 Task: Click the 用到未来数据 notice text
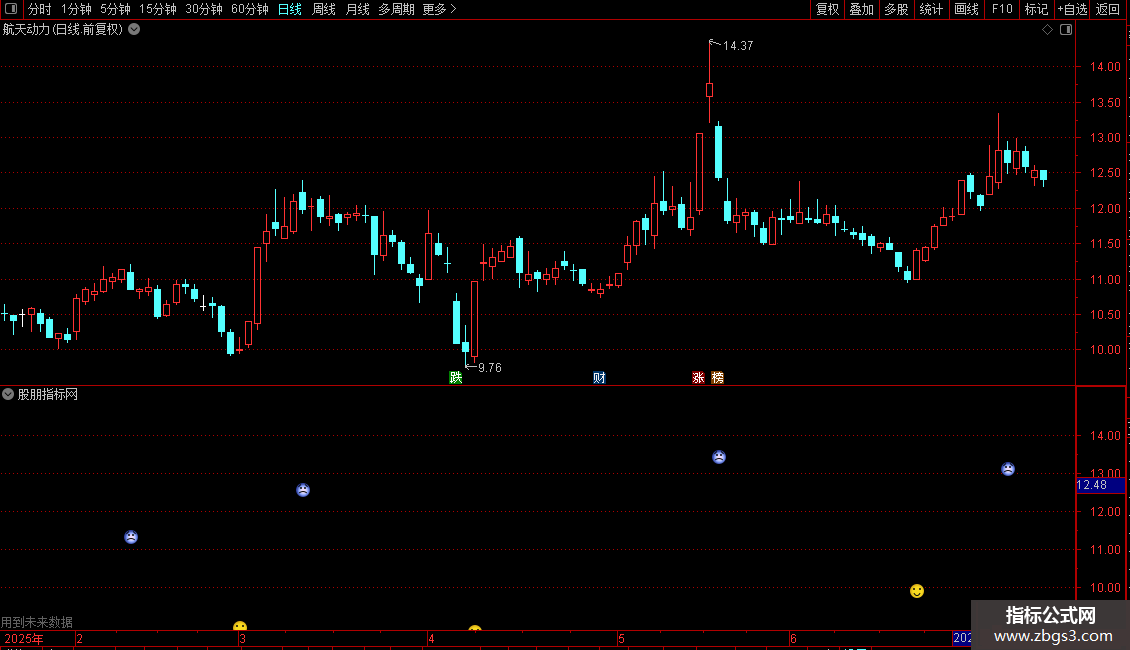point(37,622)
